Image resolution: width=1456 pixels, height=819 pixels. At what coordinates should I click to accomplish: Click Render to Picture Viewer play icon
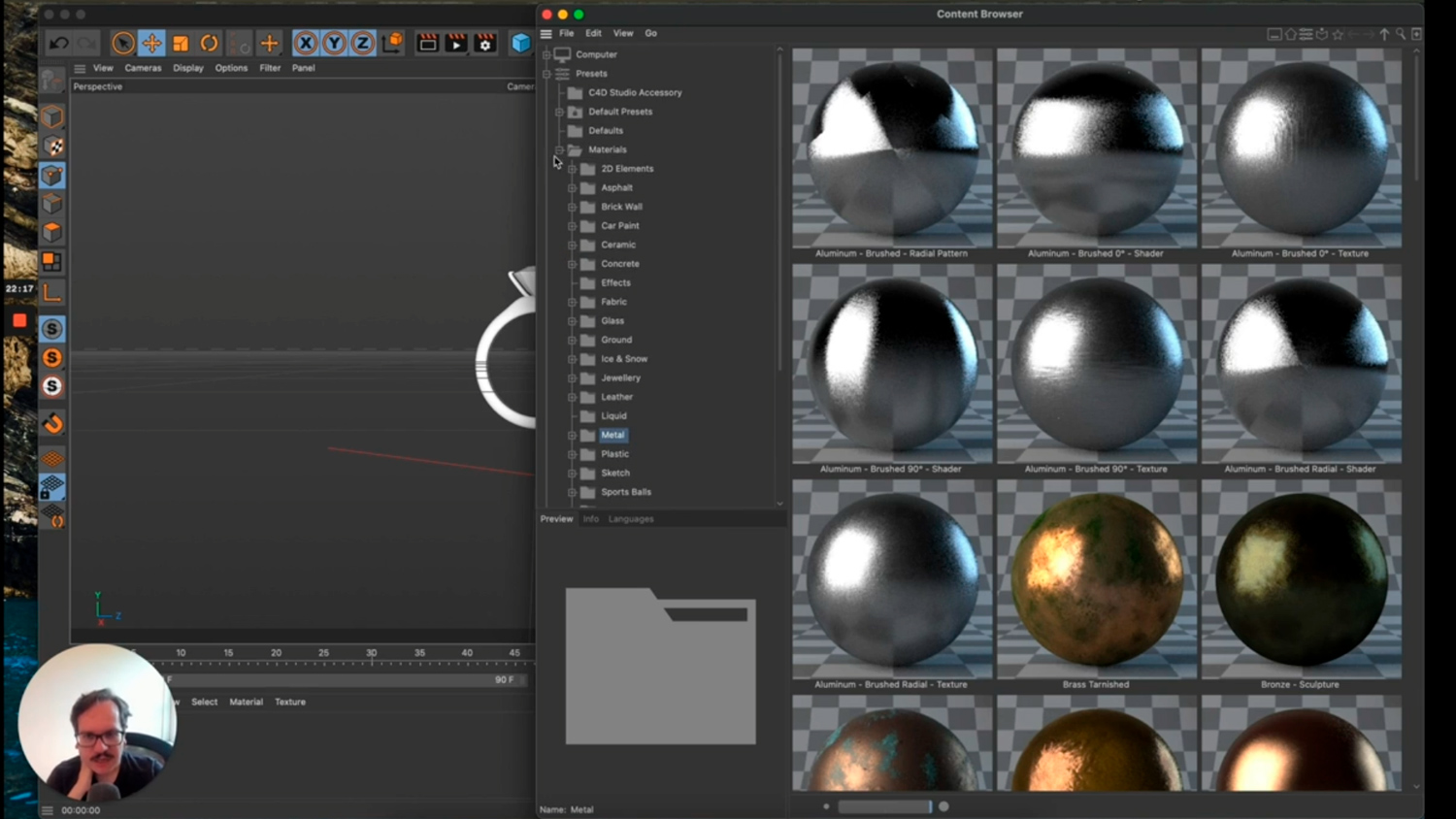coord(456,43)
